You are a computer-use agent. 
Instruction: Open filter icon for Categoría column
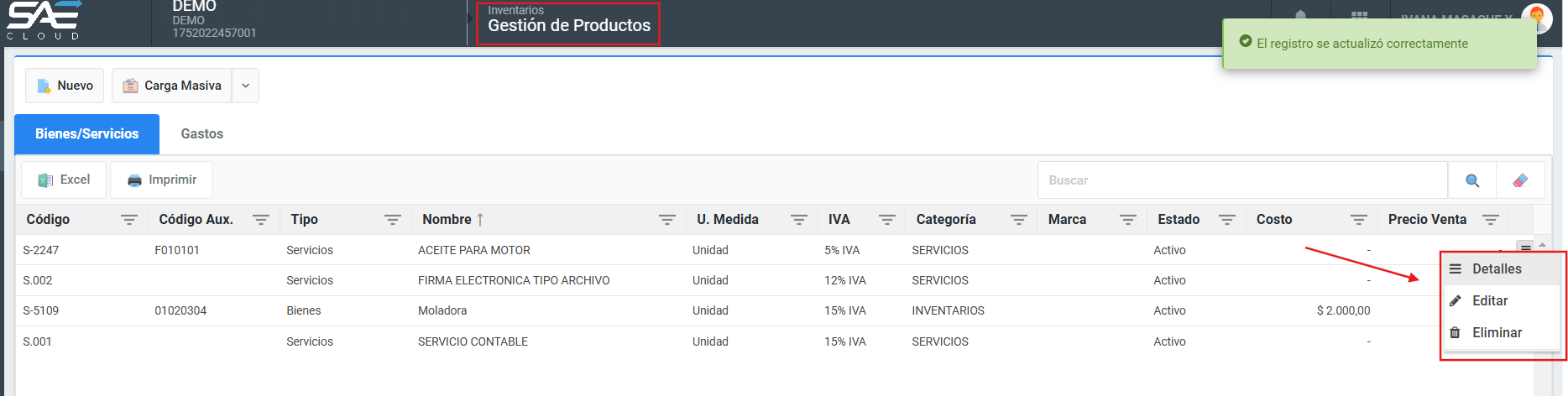tap(1018, 220)
